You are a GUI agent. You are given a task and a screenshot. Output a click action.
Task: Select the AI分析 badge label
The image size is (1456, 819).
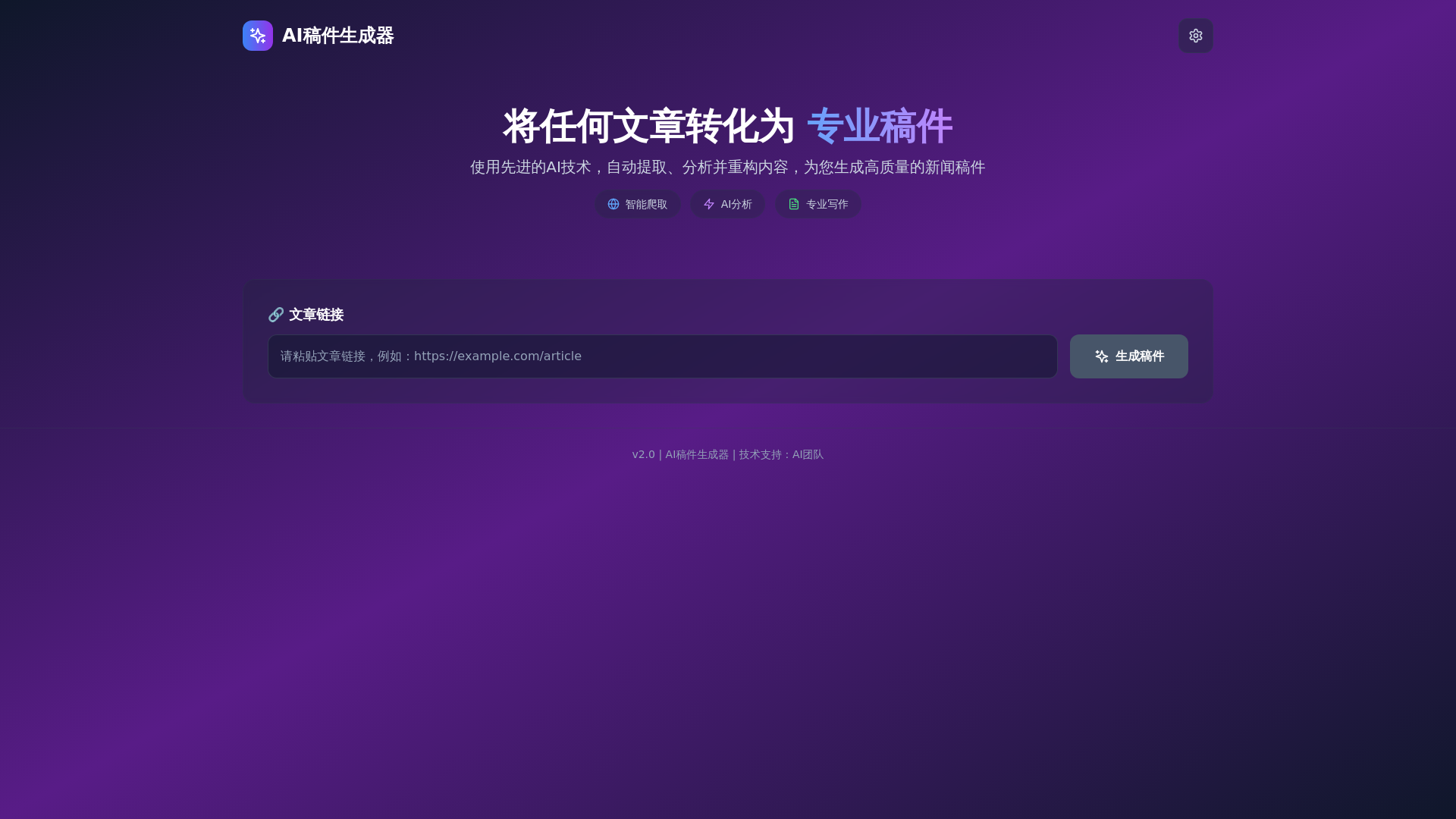(x=736, y=204)
